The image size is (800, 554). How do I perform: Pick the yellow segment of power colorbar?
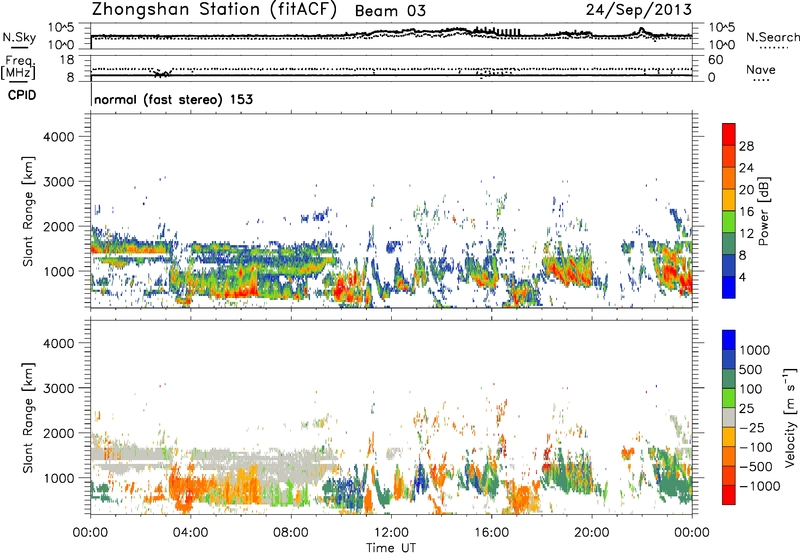coord(729,200)
